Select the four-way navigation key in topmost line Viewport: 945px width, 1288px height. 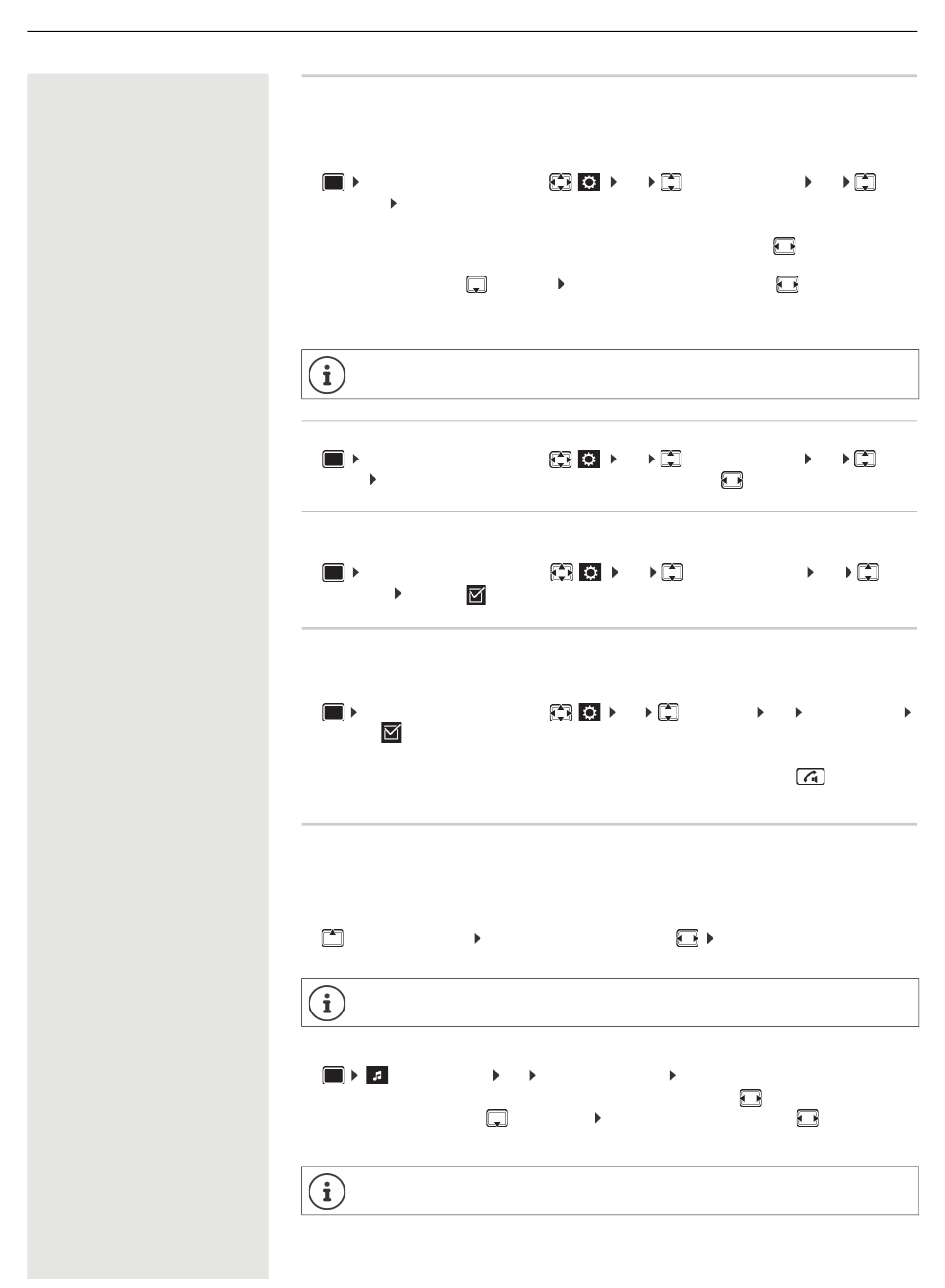point(559,183)
